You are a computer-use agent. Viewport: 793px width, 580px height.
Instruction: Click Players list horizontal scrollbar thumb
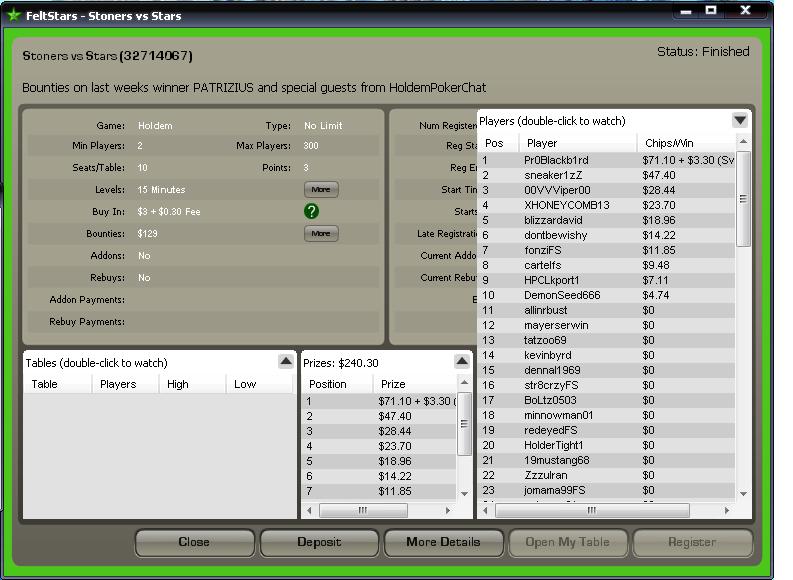click(x=592, y=511)
